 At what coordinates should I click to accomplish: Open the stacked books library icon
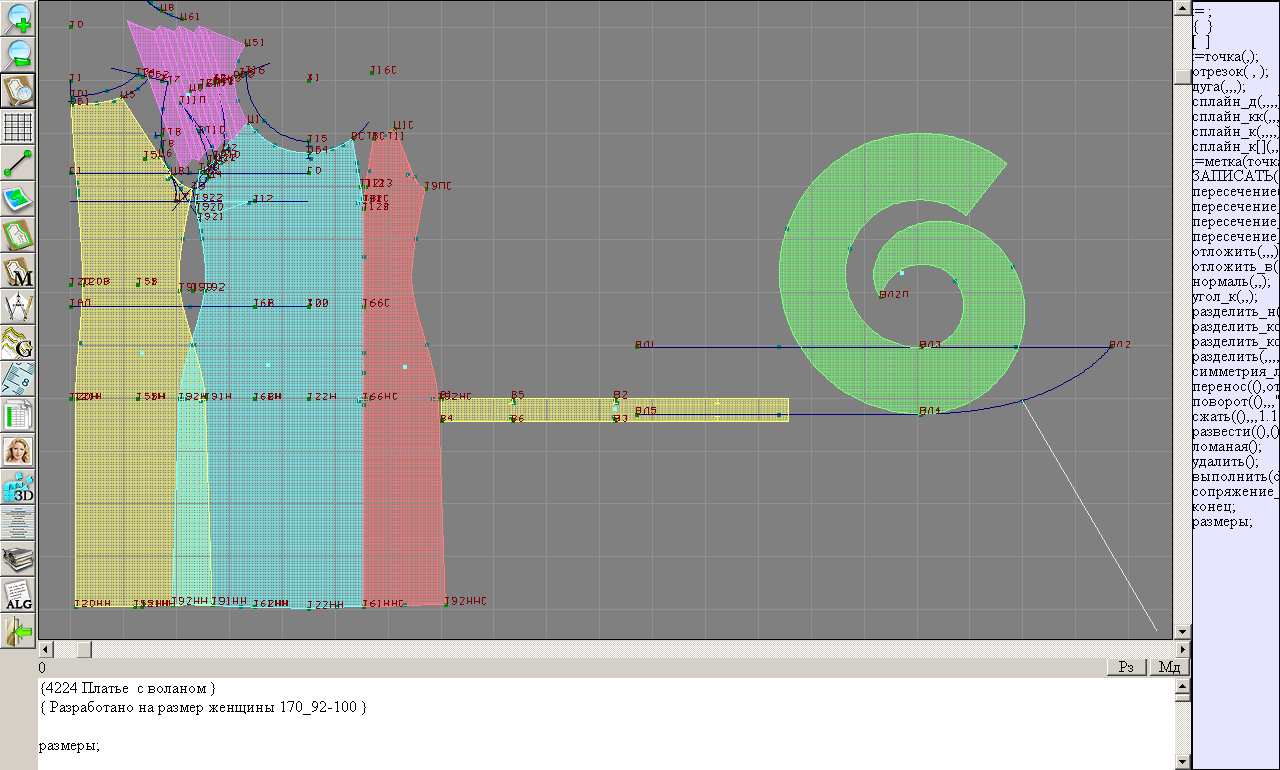19,559
